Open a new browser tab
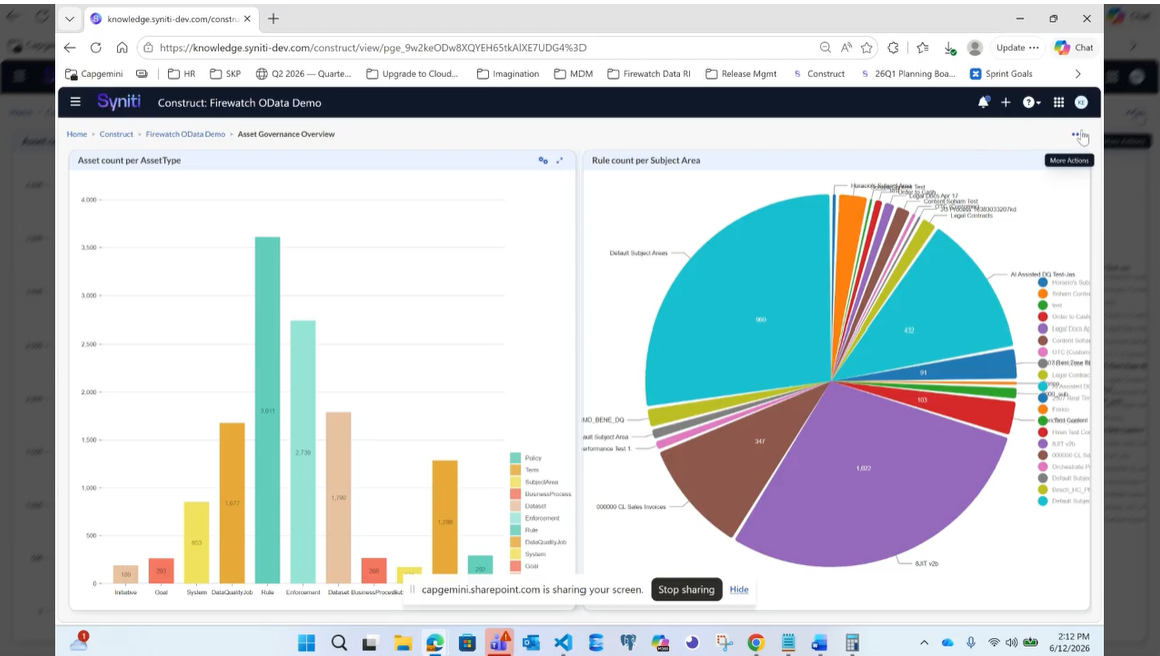This screenshot has width=1160, height=656. (273, 18)
